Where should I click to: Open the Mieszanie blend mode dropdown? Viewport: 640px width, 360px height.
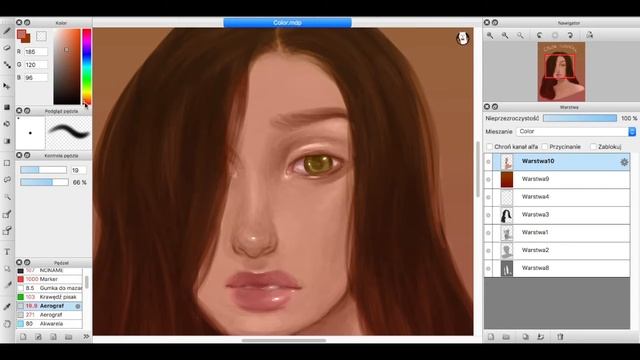(576, 131)
